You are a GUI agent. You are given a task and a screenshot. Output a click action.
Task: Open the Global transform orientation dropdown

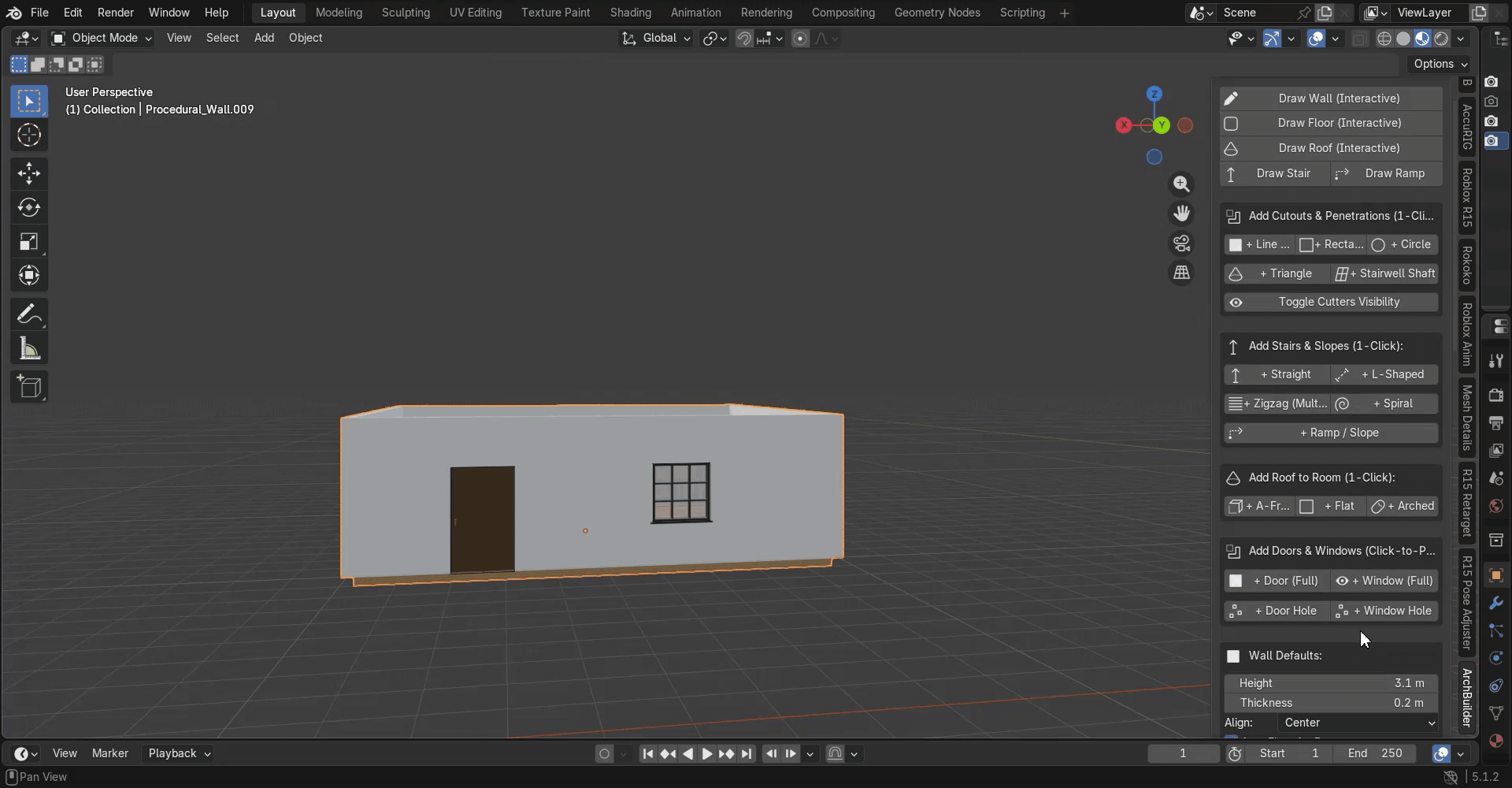click(x=656, y=38)
